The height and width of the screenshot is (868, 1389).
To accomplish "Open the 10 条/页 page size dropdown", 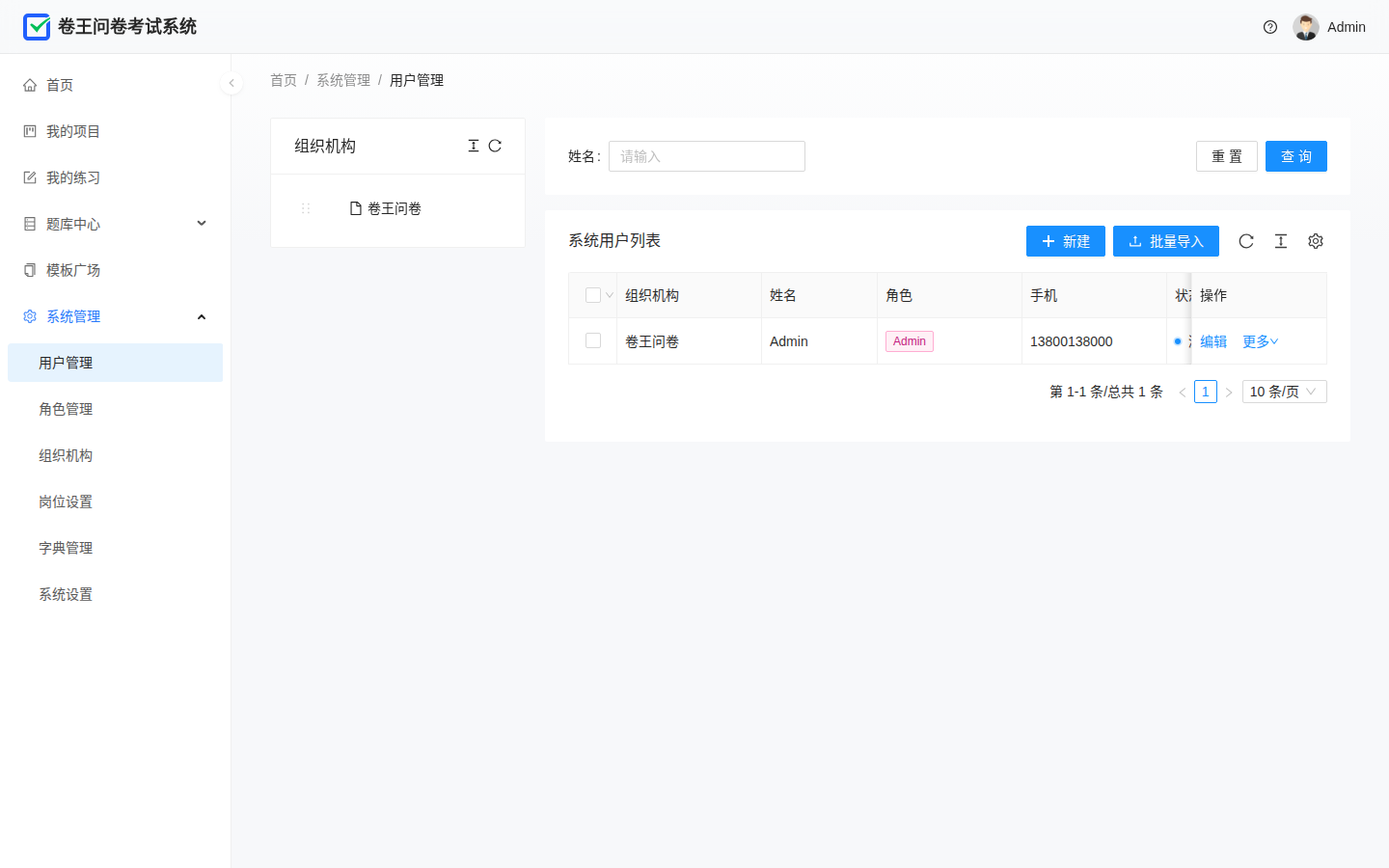I will click(1285, 392).
